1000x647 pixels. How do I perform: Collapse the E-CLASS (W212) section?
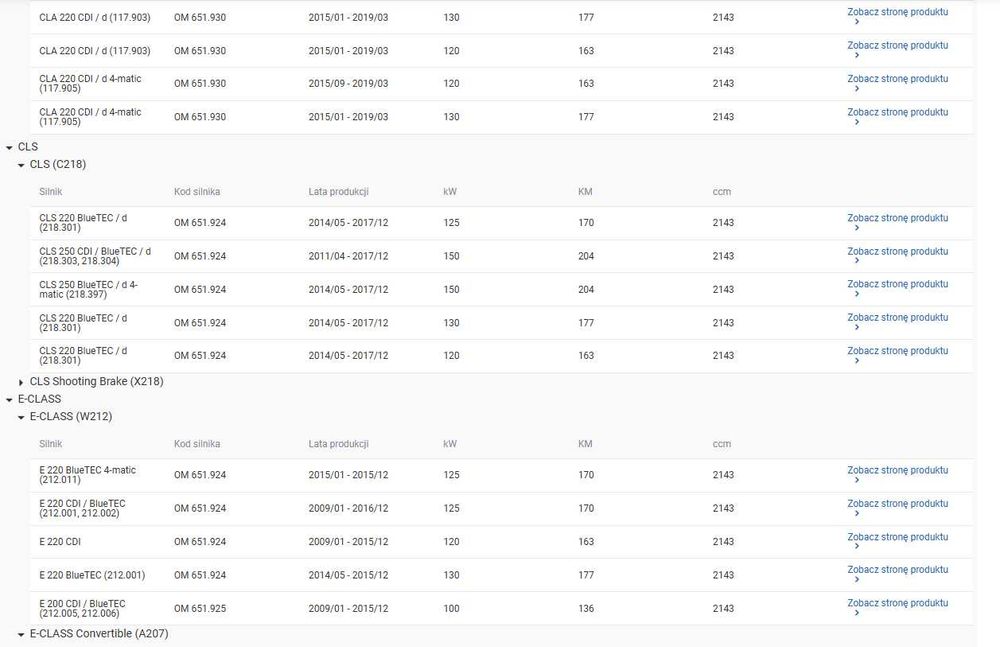pos(21,417)
